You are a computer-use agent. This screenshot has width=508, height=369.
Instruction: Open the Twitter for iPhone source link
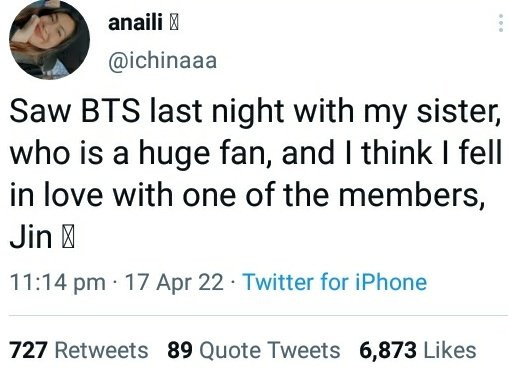pos(335,282)
